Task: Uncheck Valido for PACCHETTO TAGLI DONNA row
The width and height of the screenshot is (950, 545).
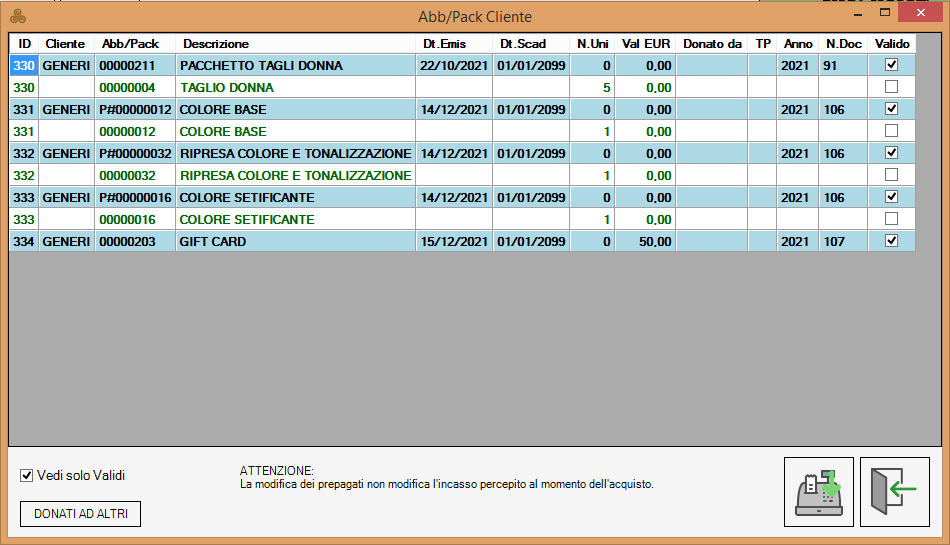Action: (891, 65)
